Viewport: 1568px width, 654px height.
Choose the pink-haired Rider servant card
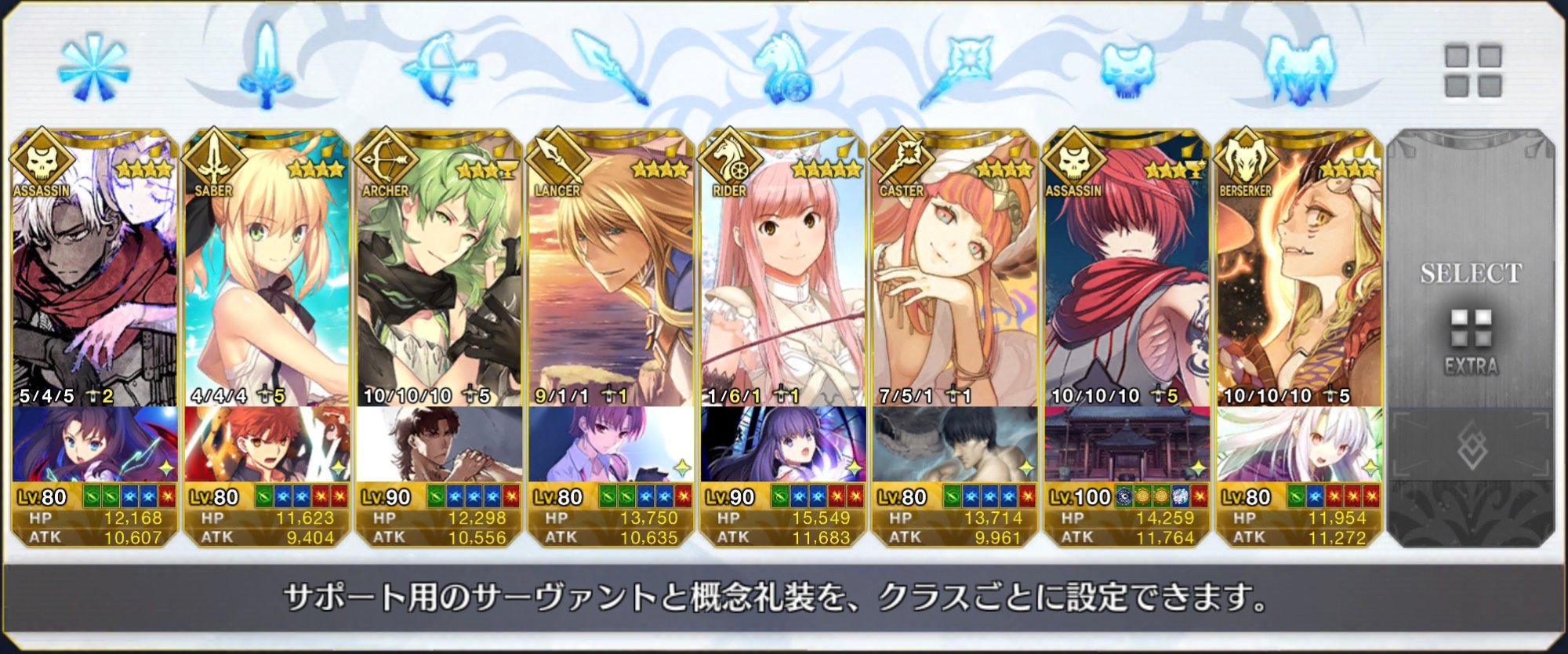click(x=783, y=269)
